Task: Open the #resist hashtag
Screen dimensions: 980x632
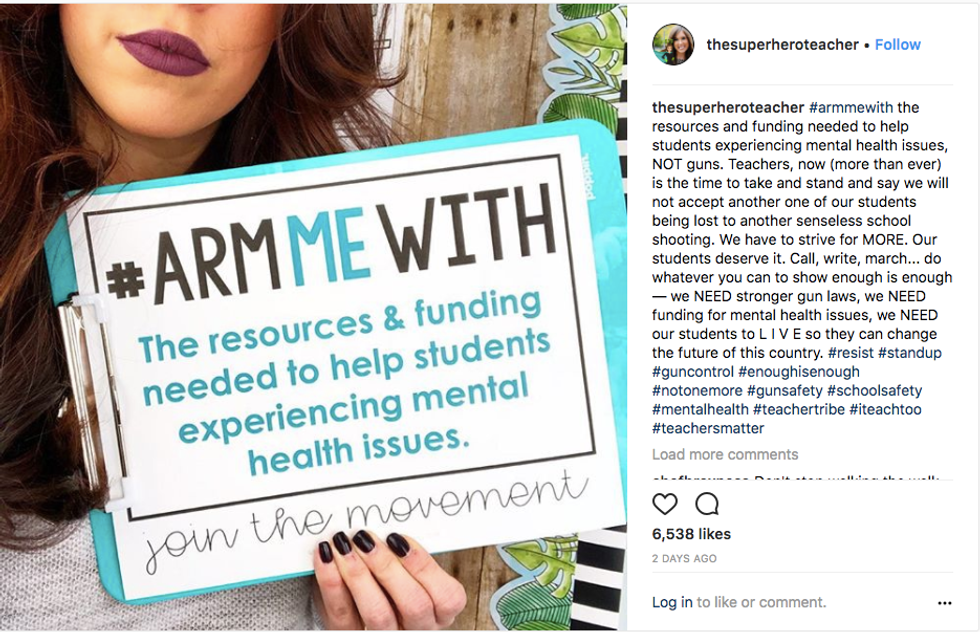Action: pyautogui.click(x=851, y=353)
